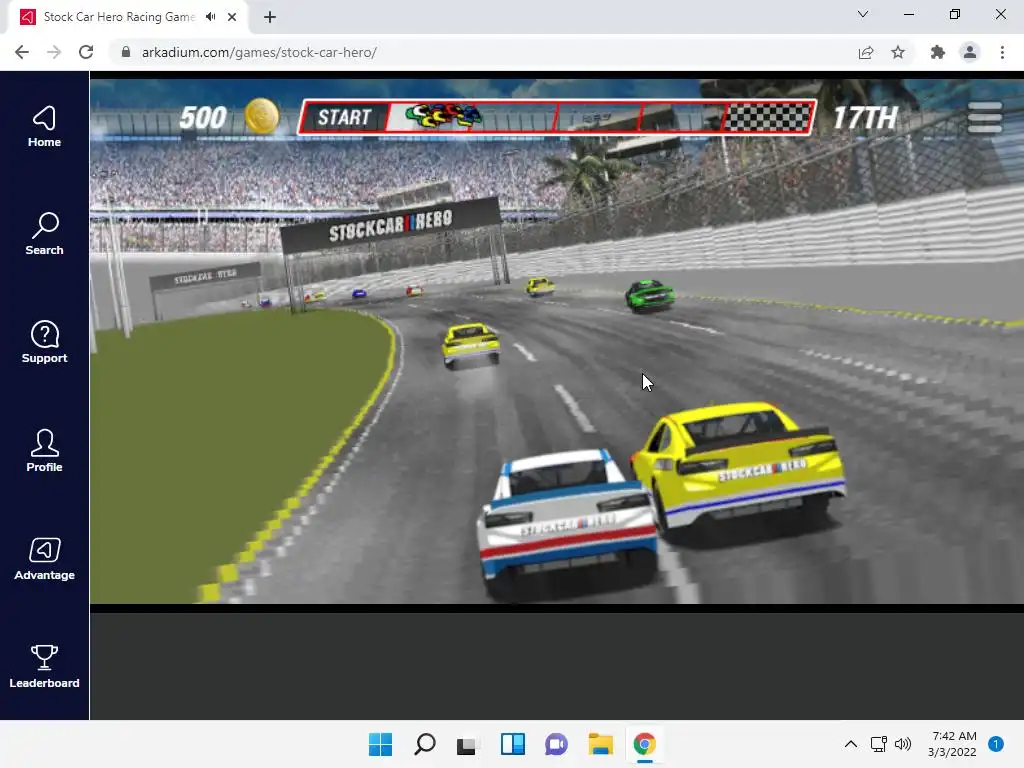The width and height of the screenshot is (1024, 768).
Task: Open the Chat app on taskbar
Action: point(556,744)
